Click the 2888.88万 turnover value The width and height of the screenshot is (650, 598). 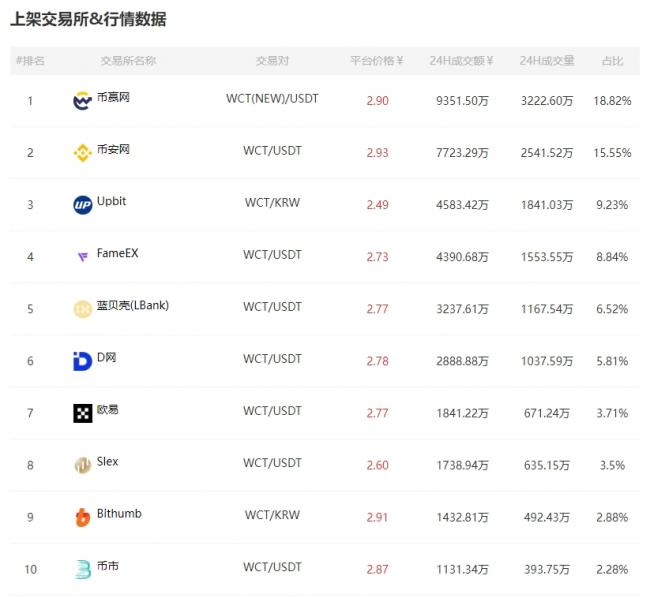[462, 361]
